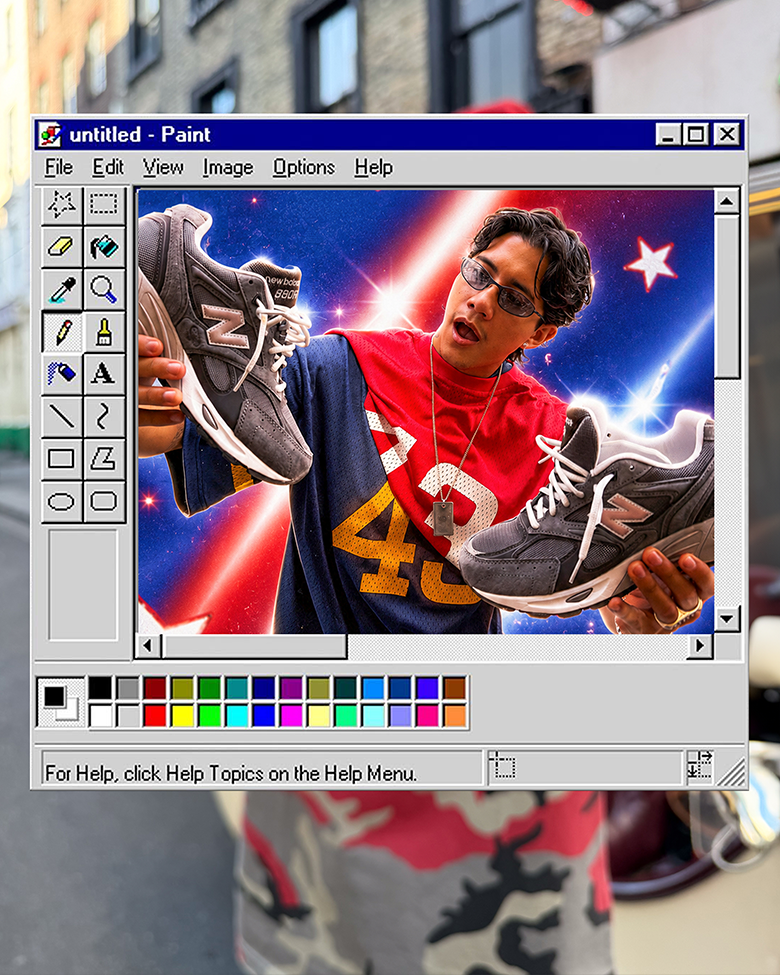Click the selection size icon in status bar
Screen dimensions: 780x975
[699, 765]
